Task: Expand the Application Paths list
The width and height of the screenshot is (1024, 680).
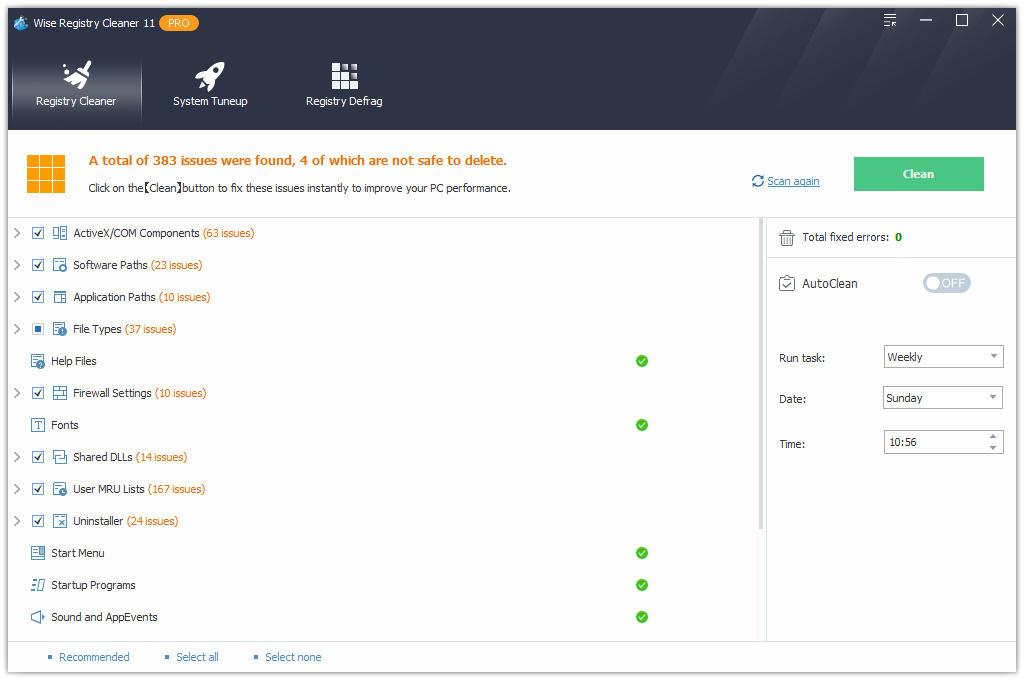Action: (x=17, y=297)
